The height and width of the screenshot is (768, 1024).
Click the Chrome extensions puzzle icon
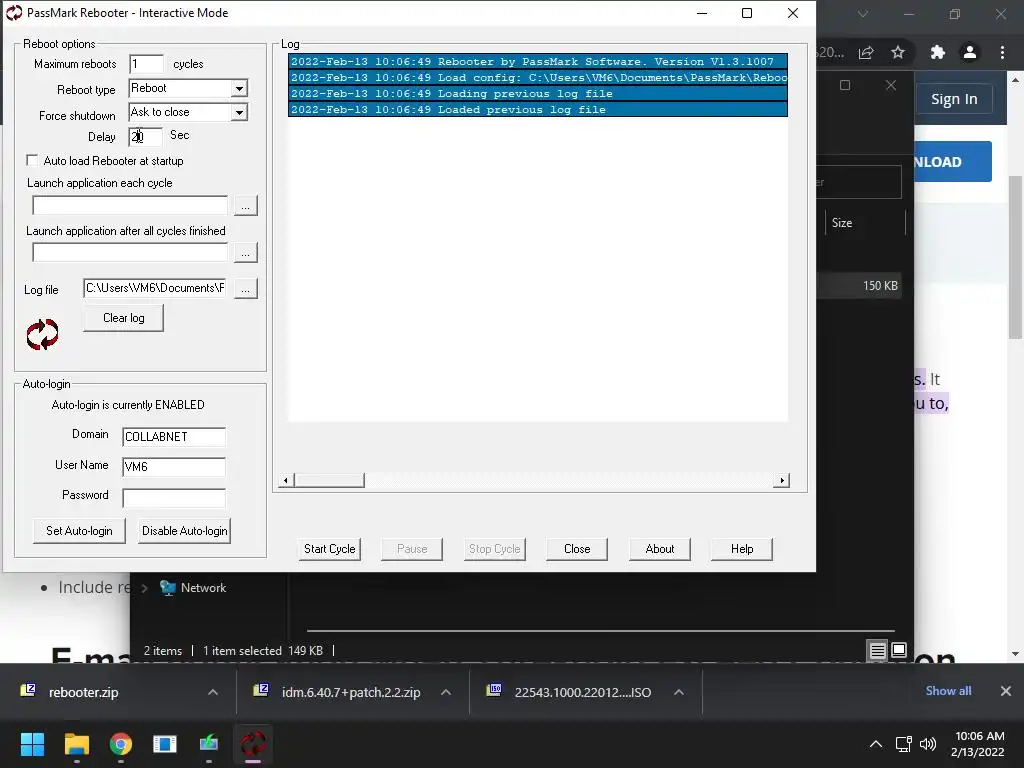click(x=938, y=52)
